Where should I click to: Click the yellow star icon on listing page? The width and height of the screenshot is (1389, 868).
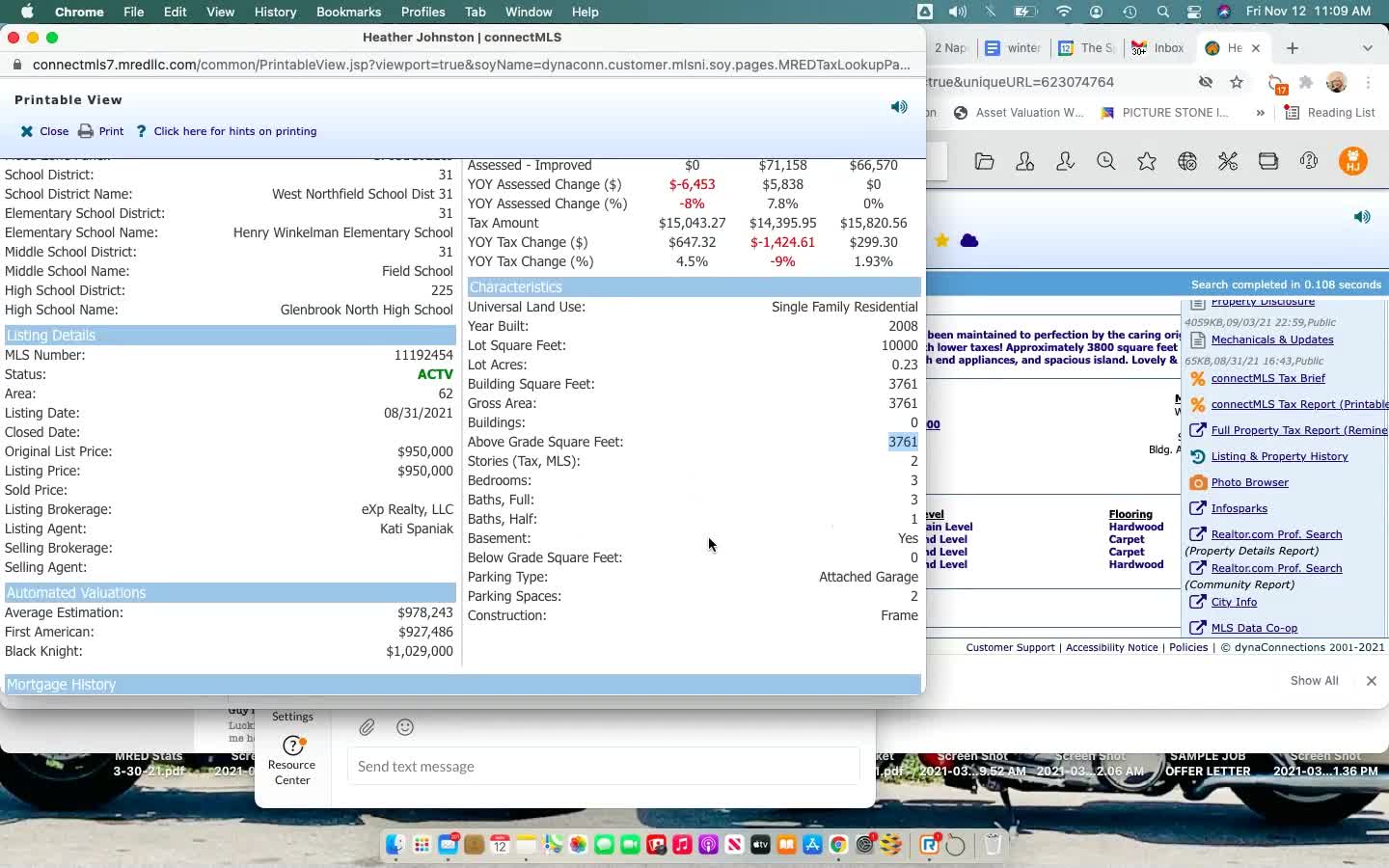coord(941,240)
